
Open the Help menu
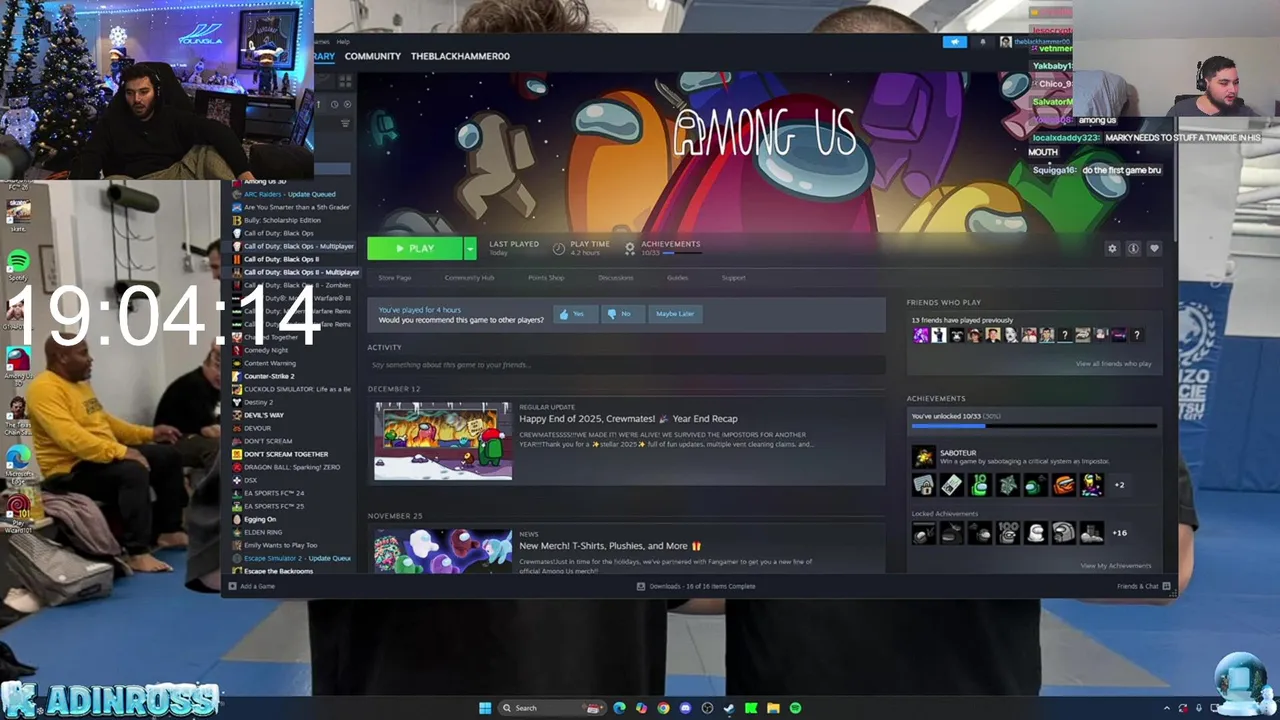pos(343,42)
